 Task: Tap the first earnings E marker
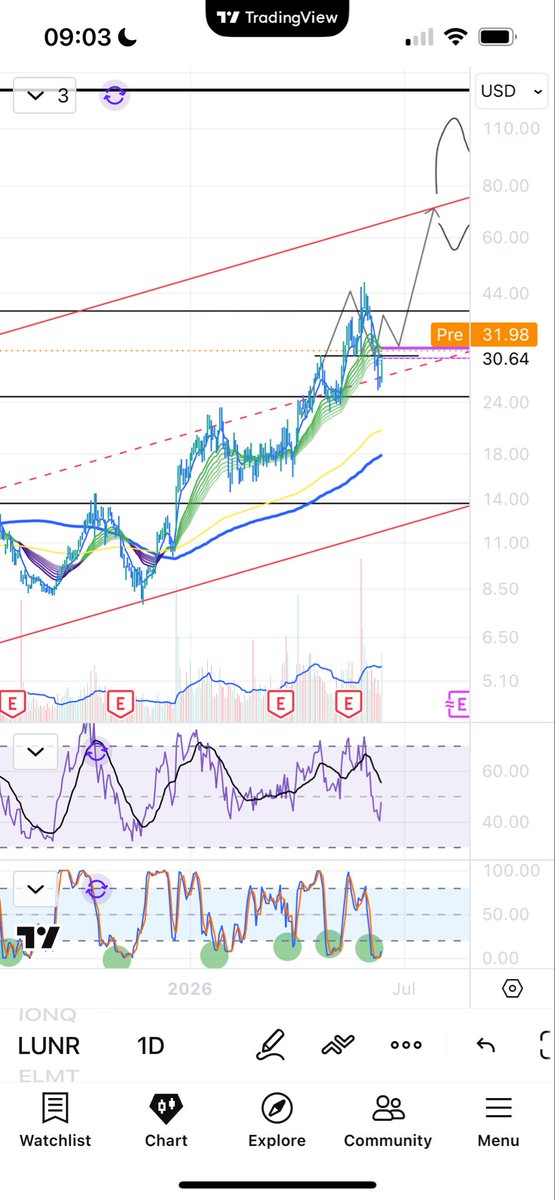14,703
